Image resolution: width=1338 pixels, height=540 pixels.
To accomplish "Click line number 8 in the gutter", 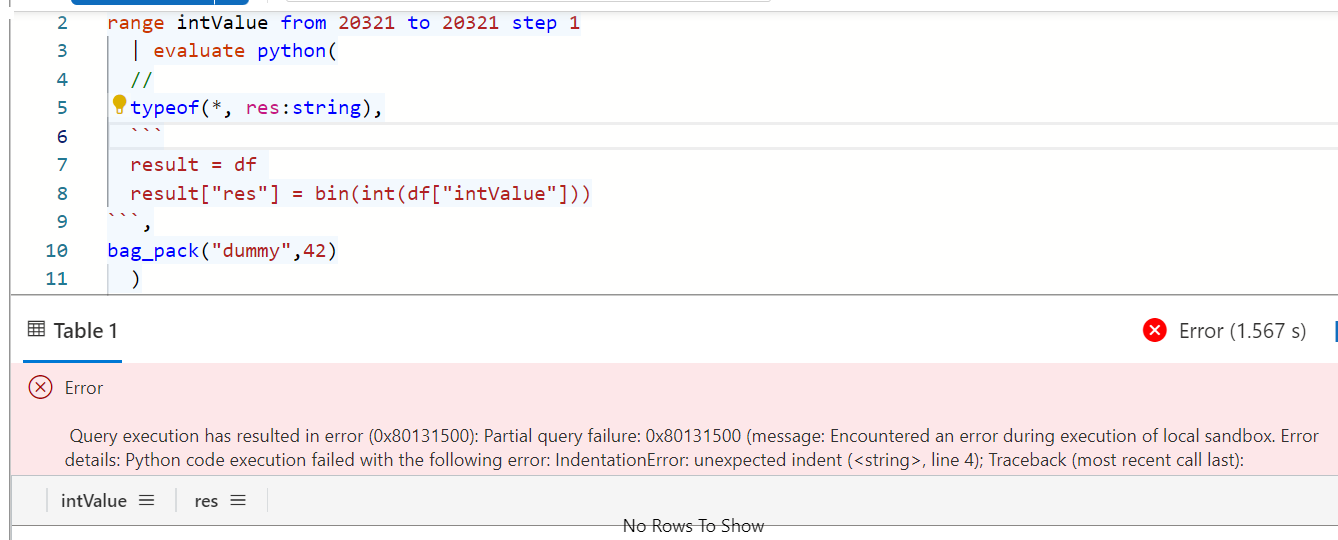I will [x=62, y=193].
